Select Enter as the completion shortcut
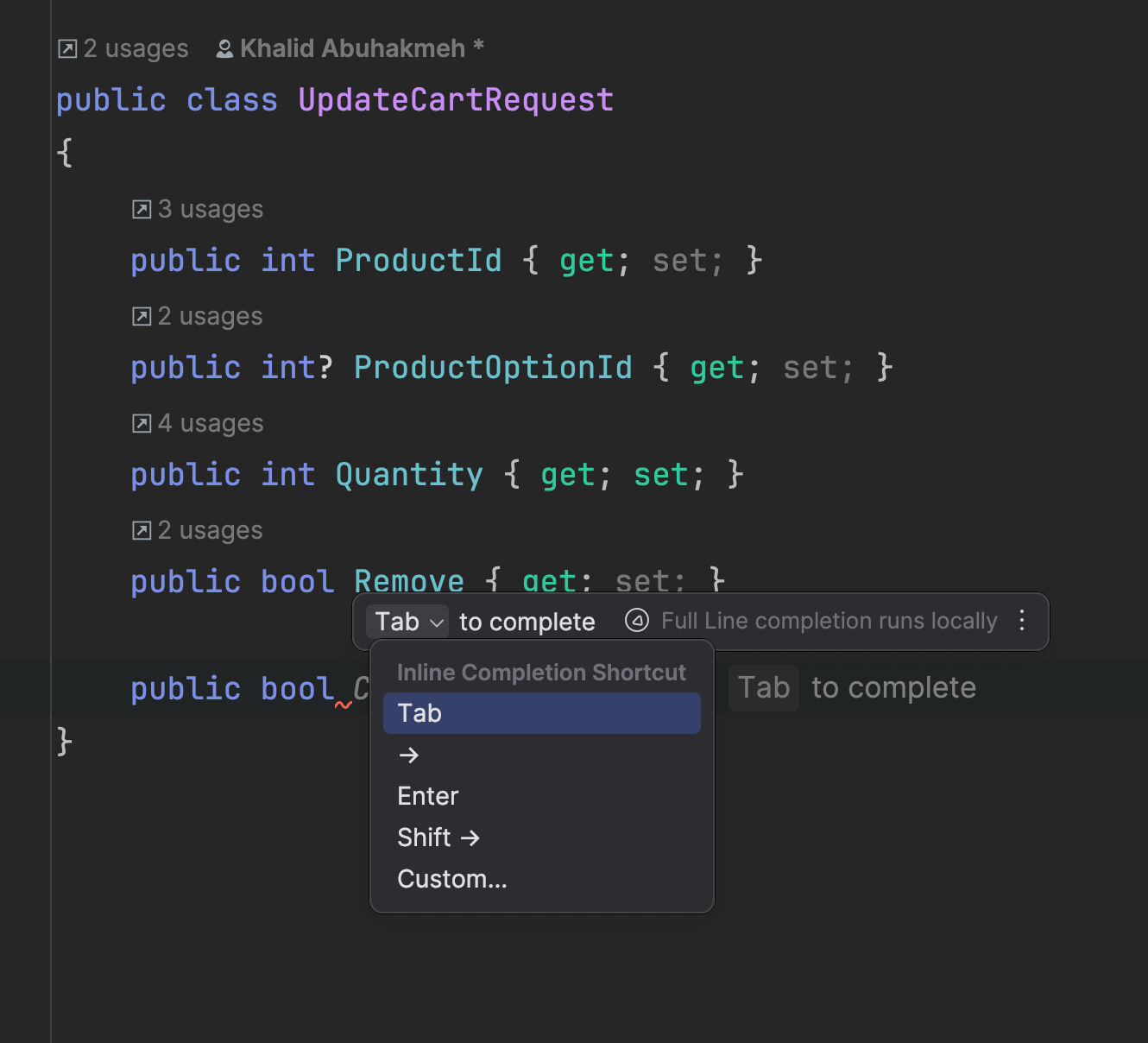 [541, 796]
